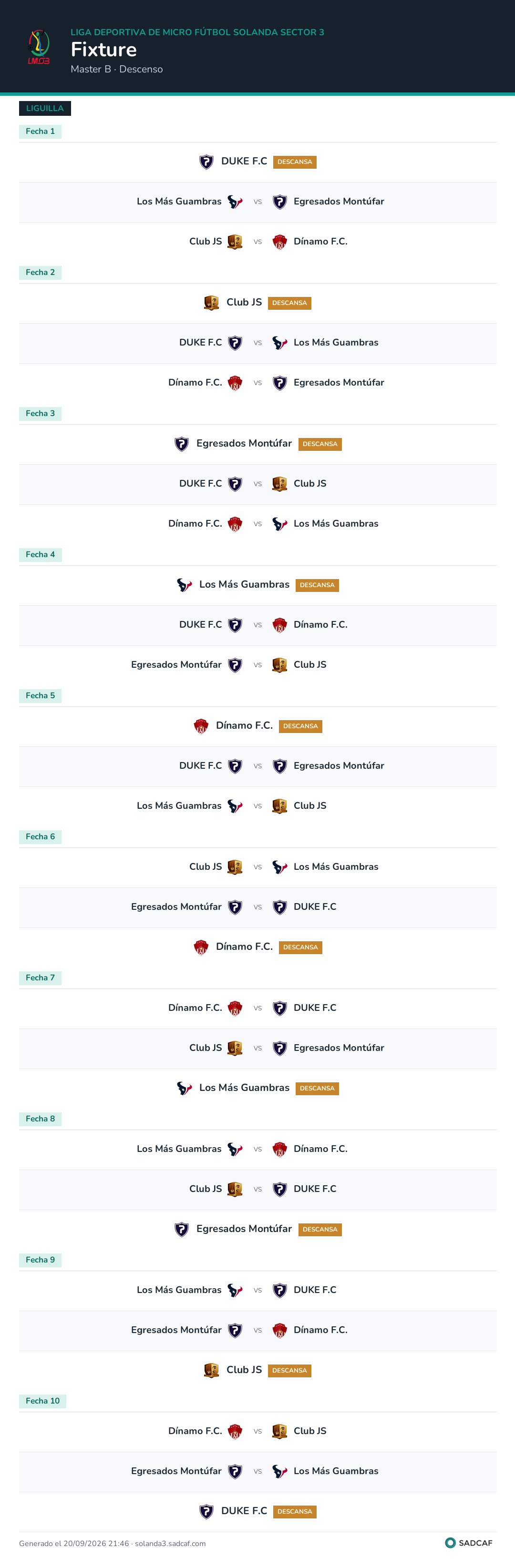Viewport: 515px width, 1568px height.
Task: Click DUKE F.C shield icon in Fecha 1
Action: pyautogui.click(x=206, y=162)
